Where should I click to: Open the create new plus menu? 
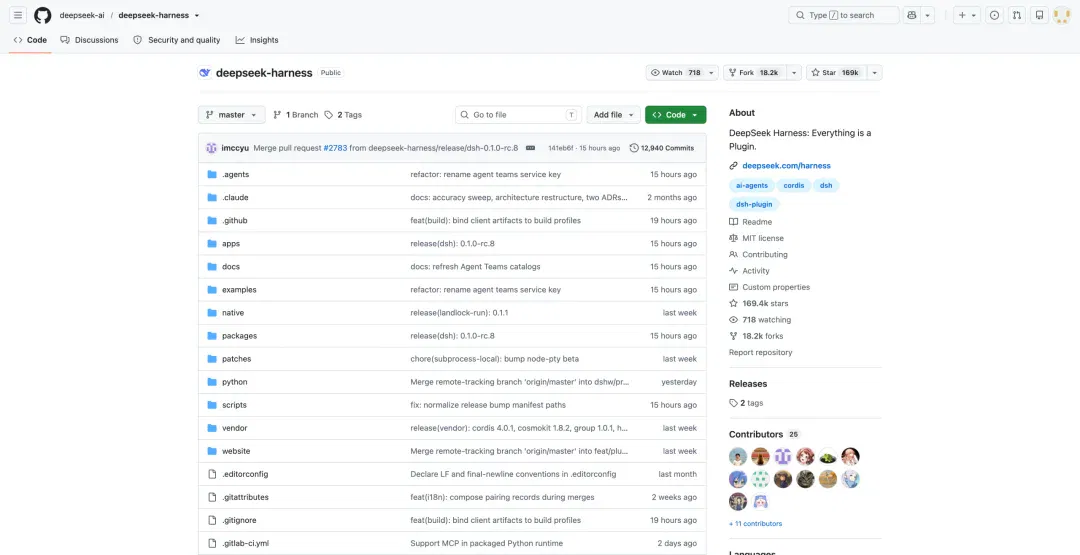[x=967, y=15]
